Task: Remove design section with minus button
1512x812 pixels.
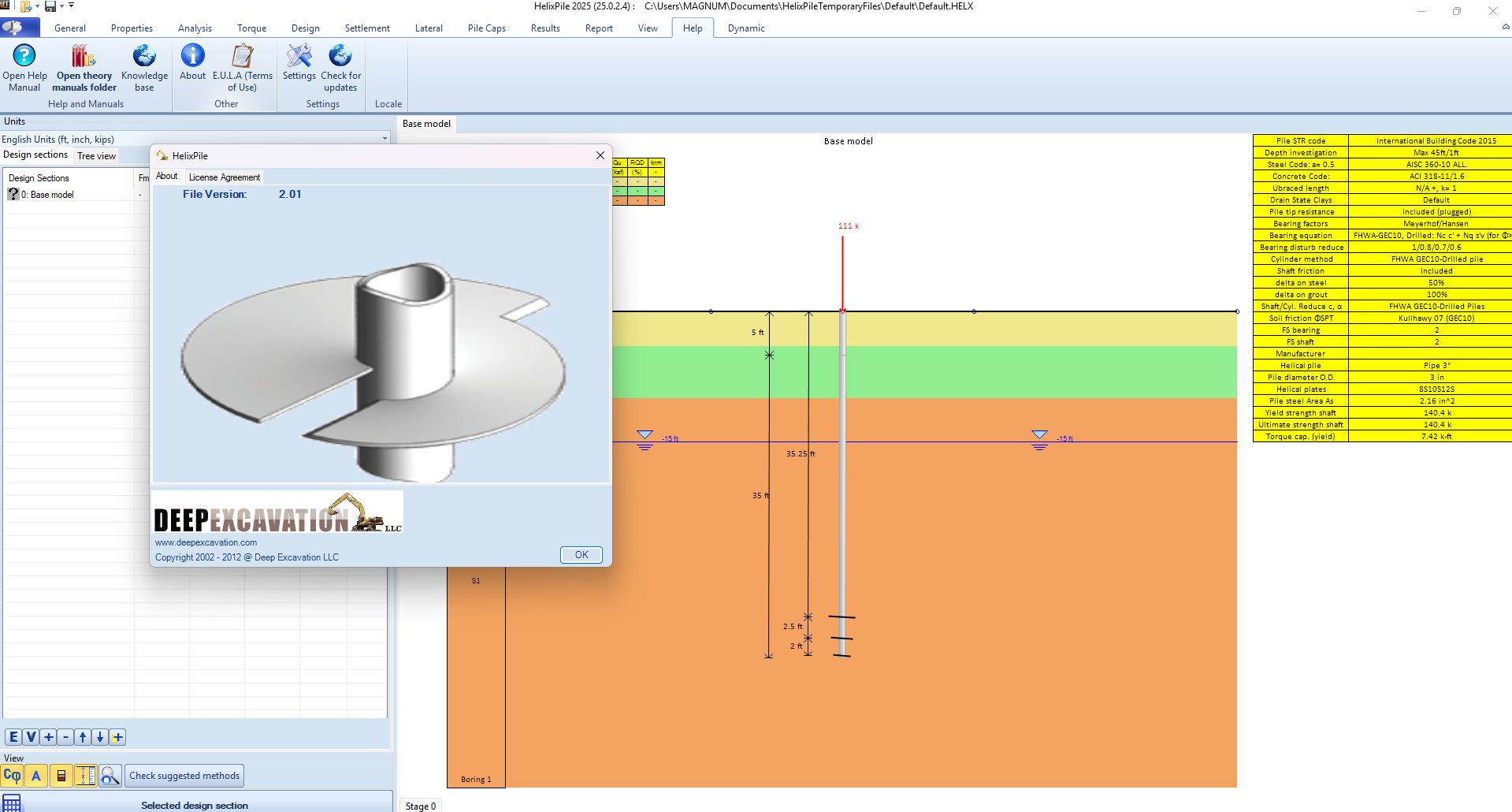Action: (65, 737)
